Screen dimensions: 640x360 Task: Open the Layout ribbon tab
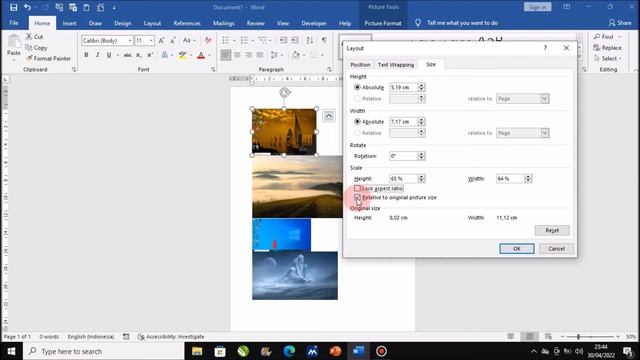pyautogui.click(x=152, y=23)
